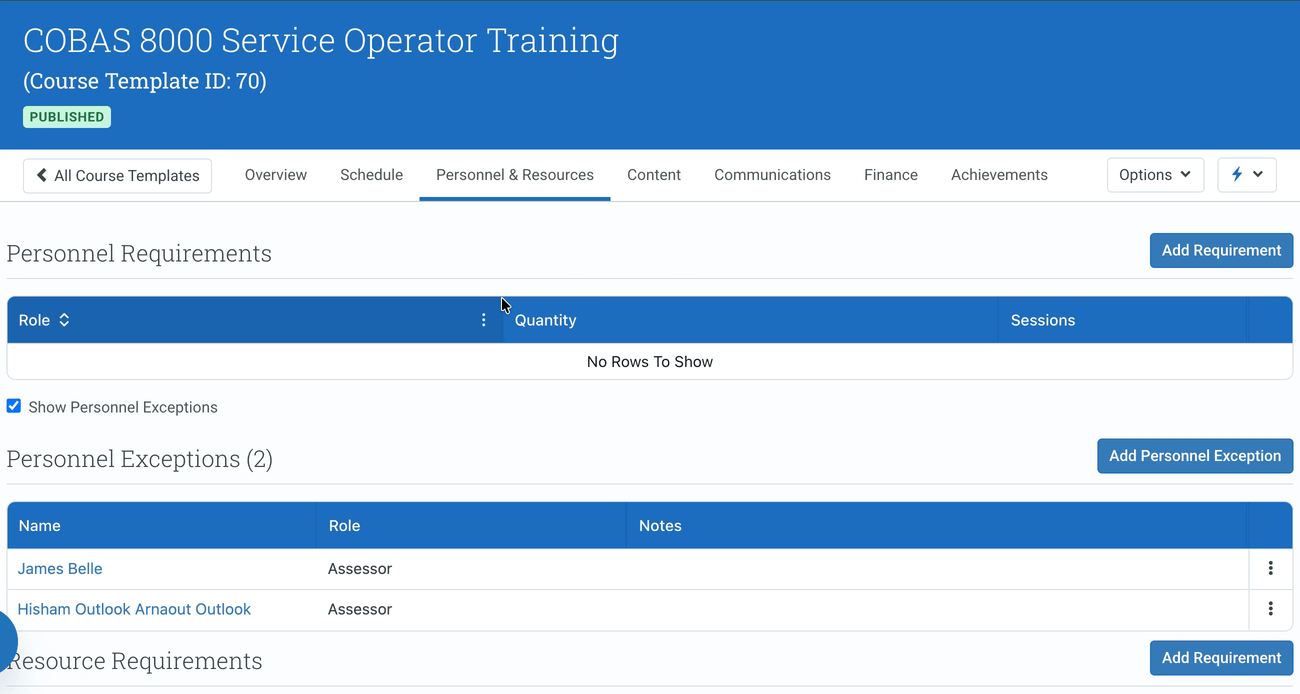Image resolution: width=1300 pixels, height=694 pixels.
Task: Click the Course Template ID: 70 text
Action: [x=145, y=81]
